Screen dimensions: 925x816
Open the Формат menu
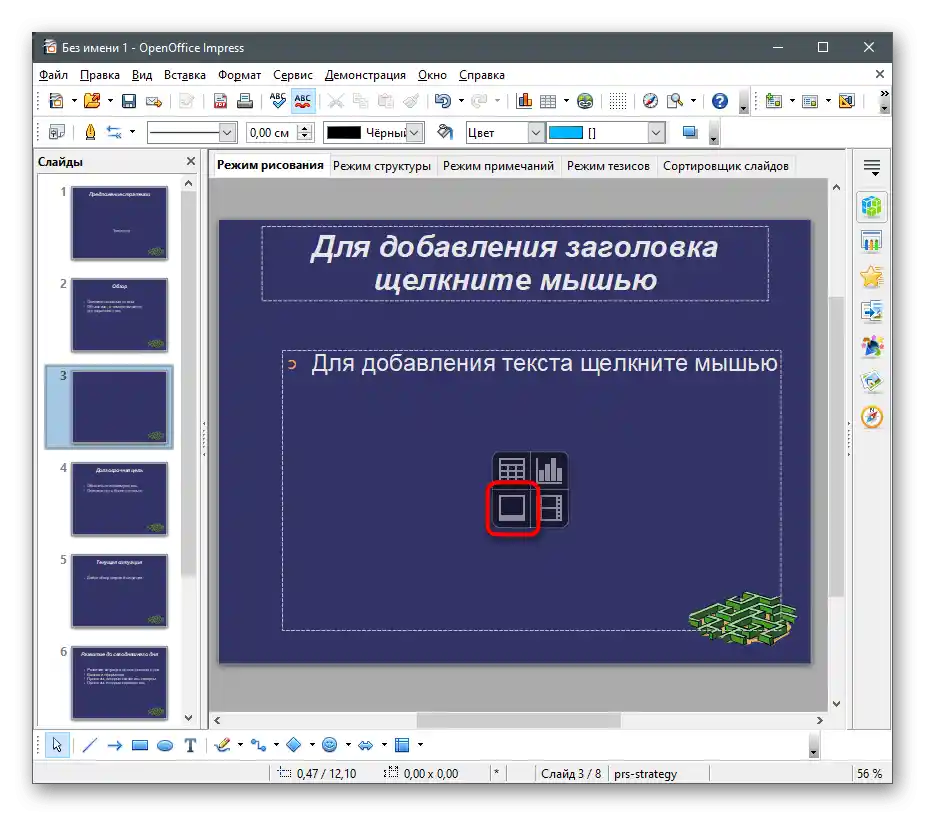(x=240, y=75)
